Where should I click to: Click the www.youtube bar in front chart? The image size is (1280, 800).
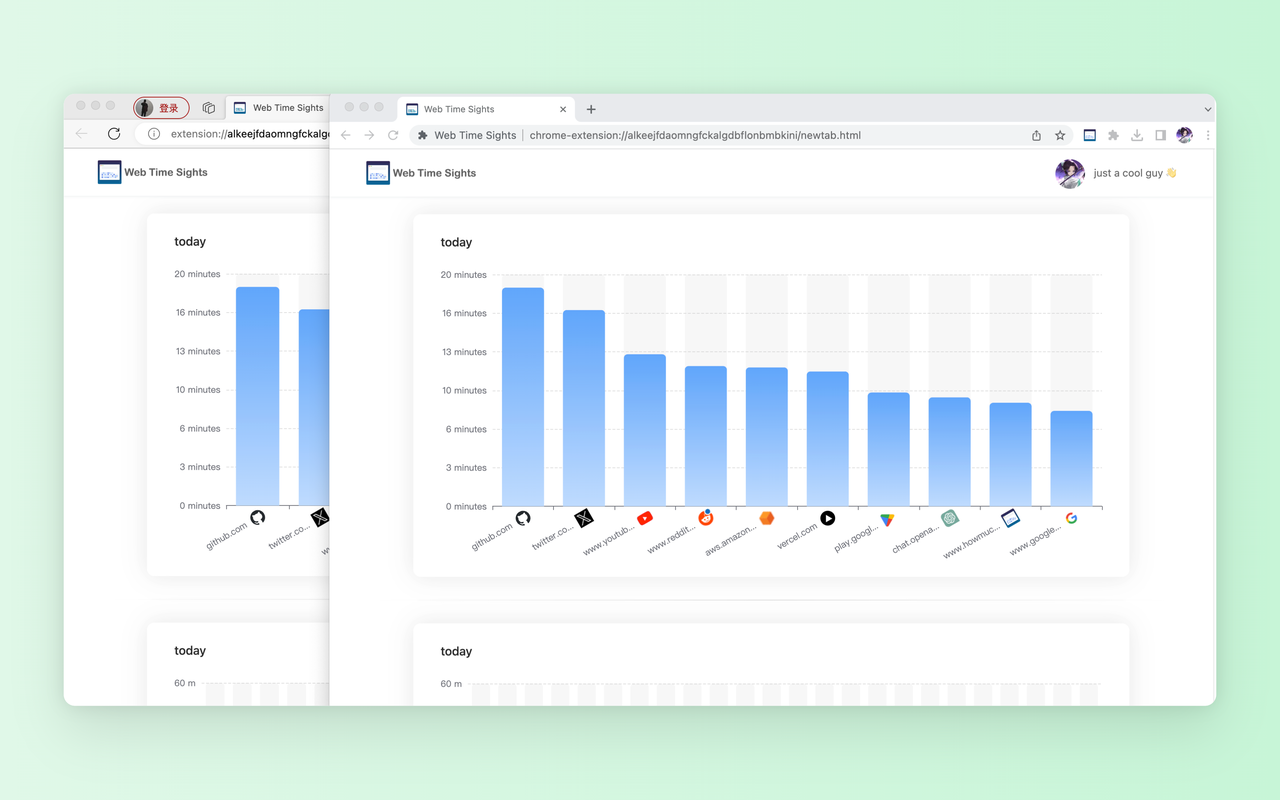pos(645,430)
